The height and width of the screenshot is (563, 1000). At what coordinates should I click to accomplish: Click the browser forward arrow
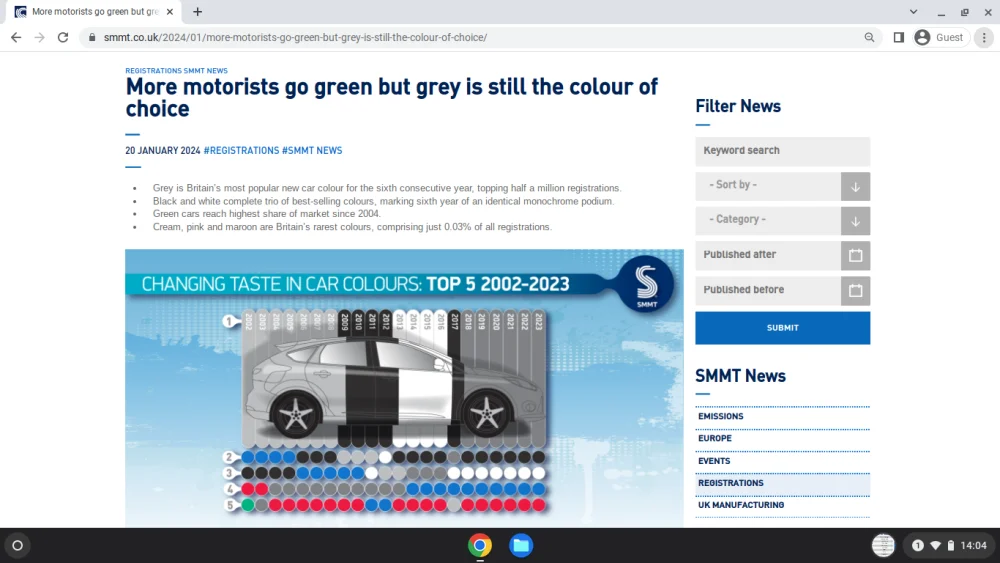pos(40,38)
